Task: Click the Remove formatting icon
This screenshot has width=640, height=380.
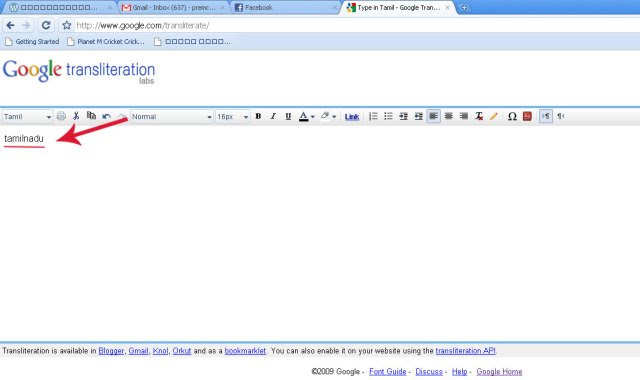Action: tap(479, 116)
